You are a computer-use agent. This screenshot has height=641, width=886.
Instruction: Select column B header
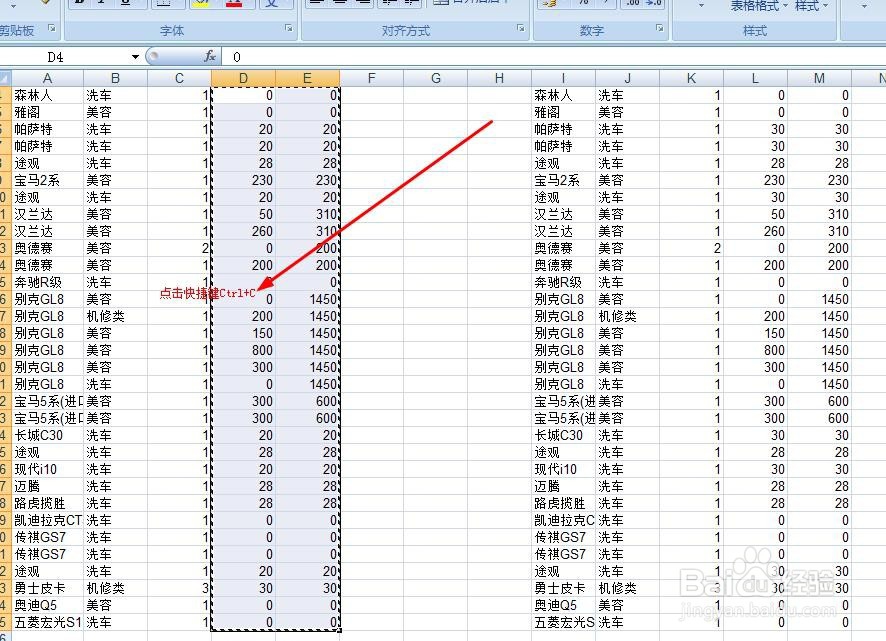click(115, 78)
